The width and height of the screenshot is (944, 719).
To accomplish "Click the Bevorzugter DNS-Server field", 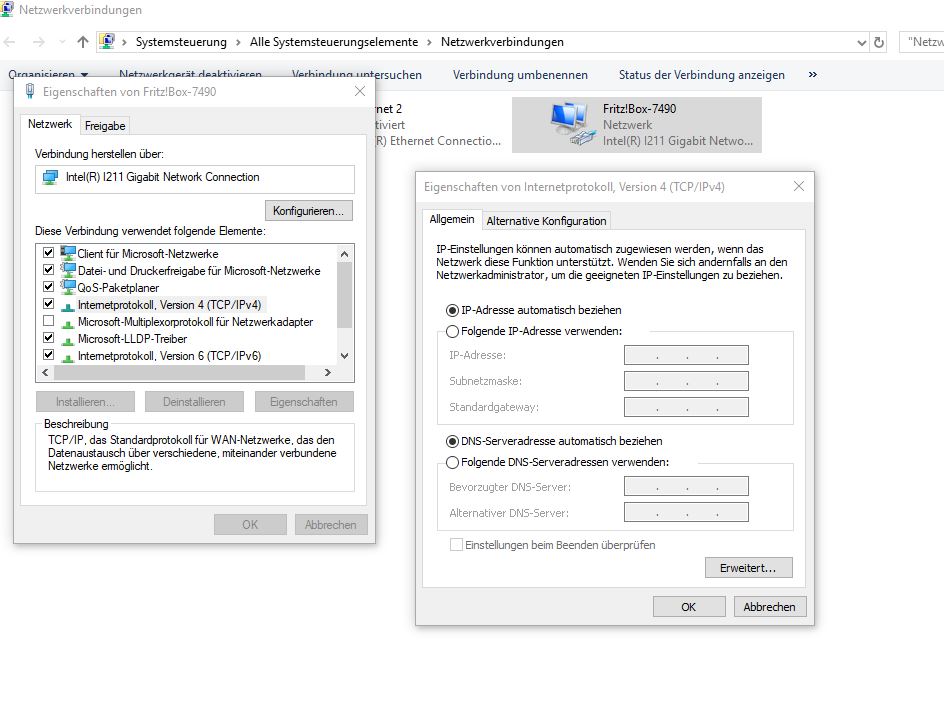I will (x=686, y=487).
